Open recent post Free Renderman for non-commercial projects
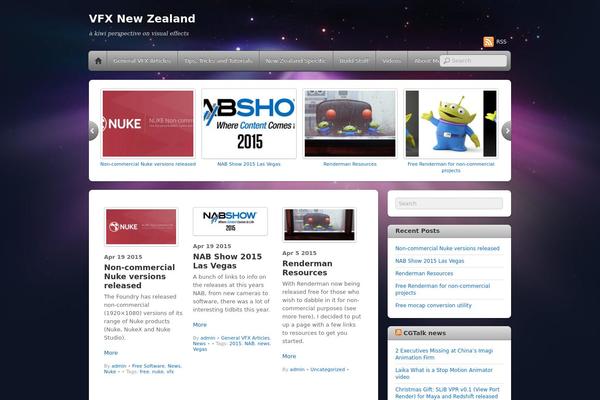Screen dimensions: 600x400 [x=442, y=289]
